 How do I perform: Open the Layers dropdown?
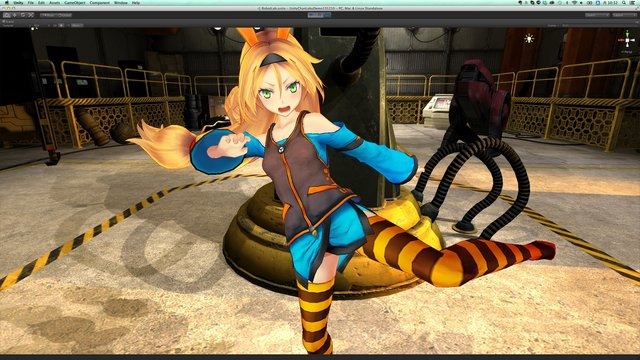point(597,15)
